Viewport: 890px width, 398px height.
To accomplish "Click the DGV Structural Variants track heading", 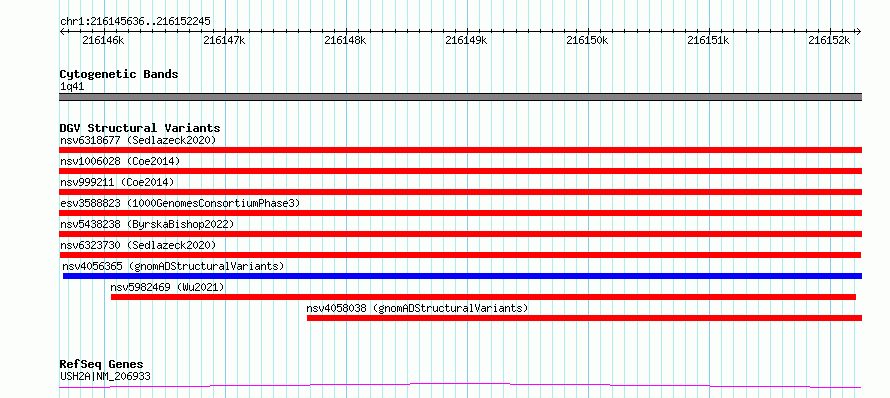I will [140, 128].
